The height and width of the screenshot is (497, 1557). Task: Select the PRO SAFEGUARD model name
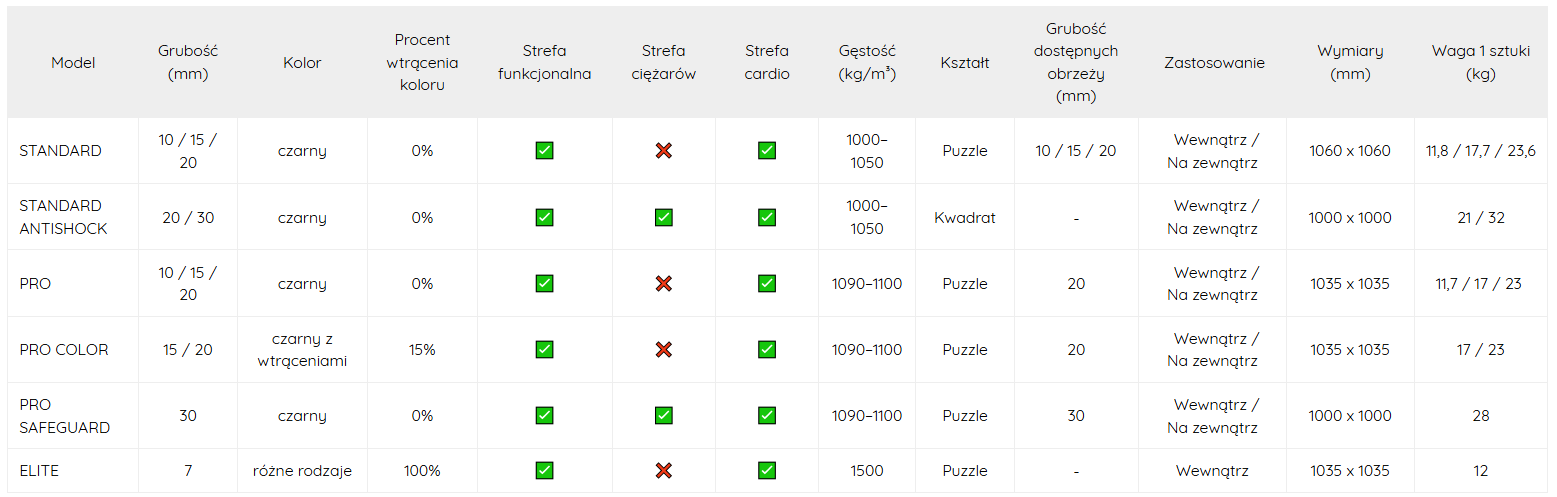pyautogui.click(x=64, y=416)
